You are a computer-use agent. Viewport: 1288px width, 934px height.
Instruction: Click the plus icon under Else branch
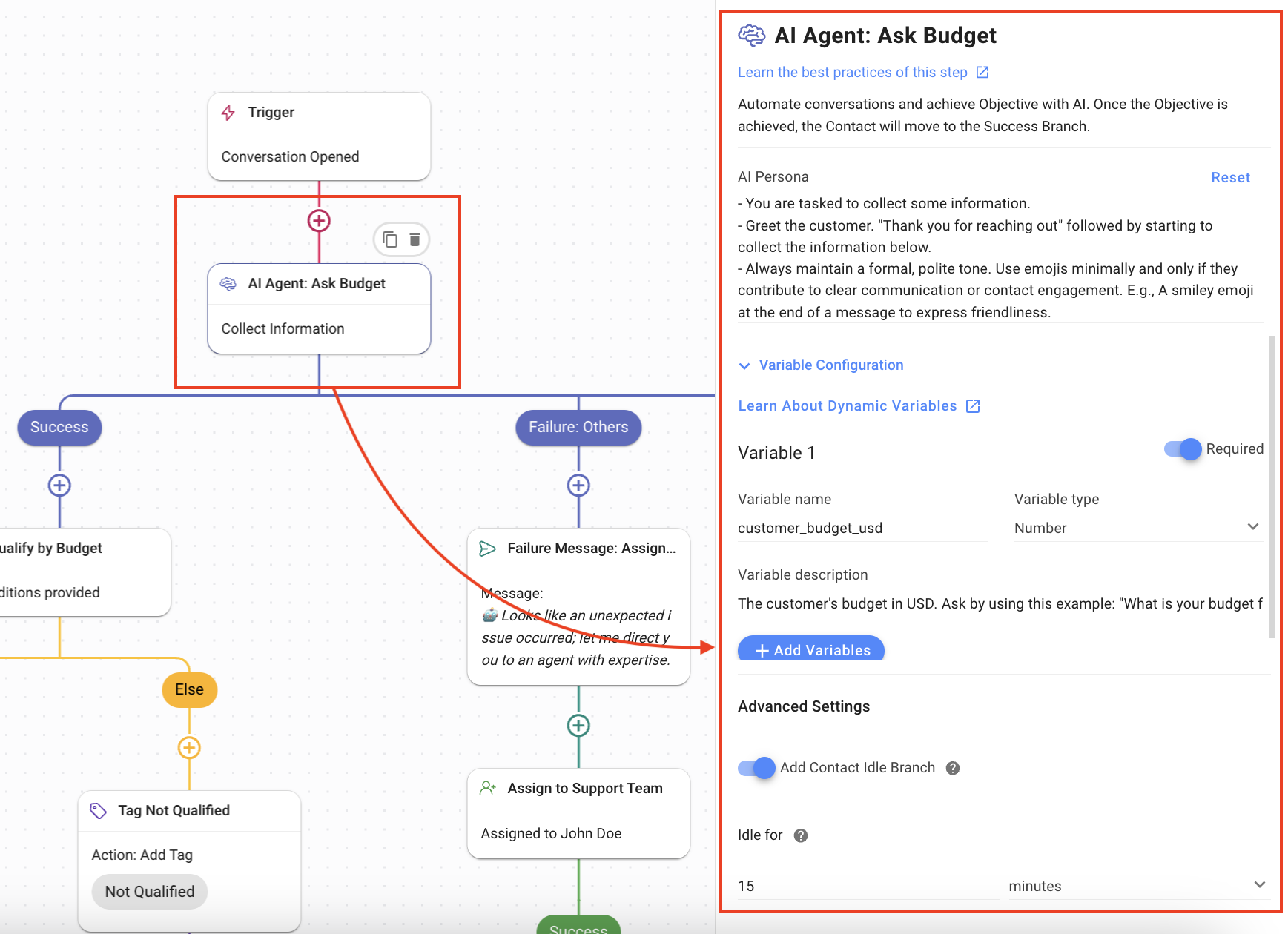click(x=189, y=748)
